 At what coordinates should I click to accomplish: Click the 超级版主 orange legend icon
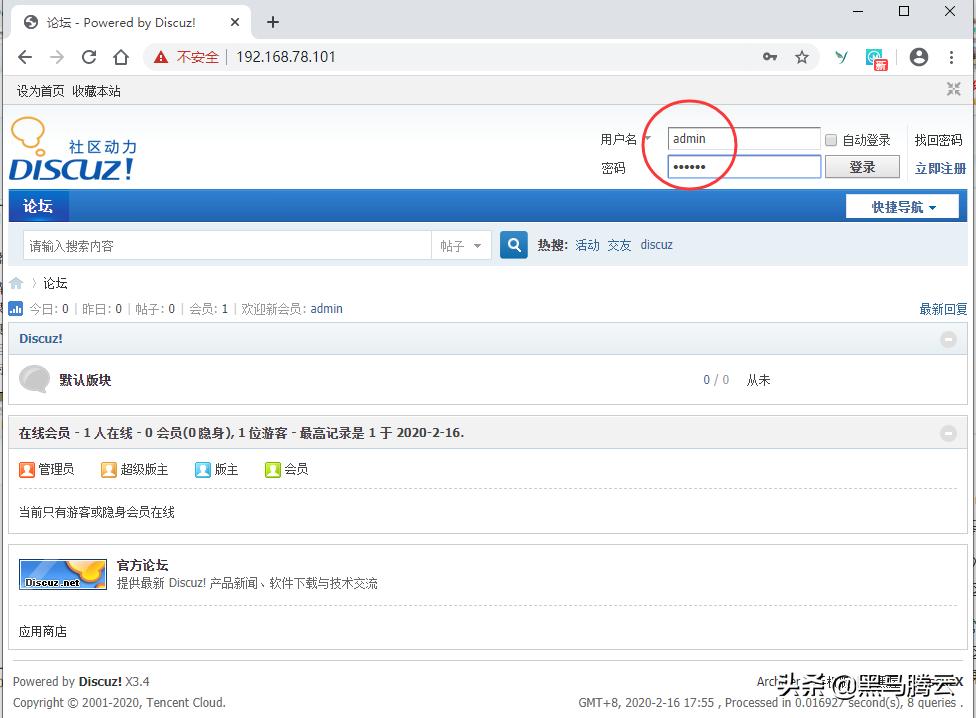tap(108, 469)
